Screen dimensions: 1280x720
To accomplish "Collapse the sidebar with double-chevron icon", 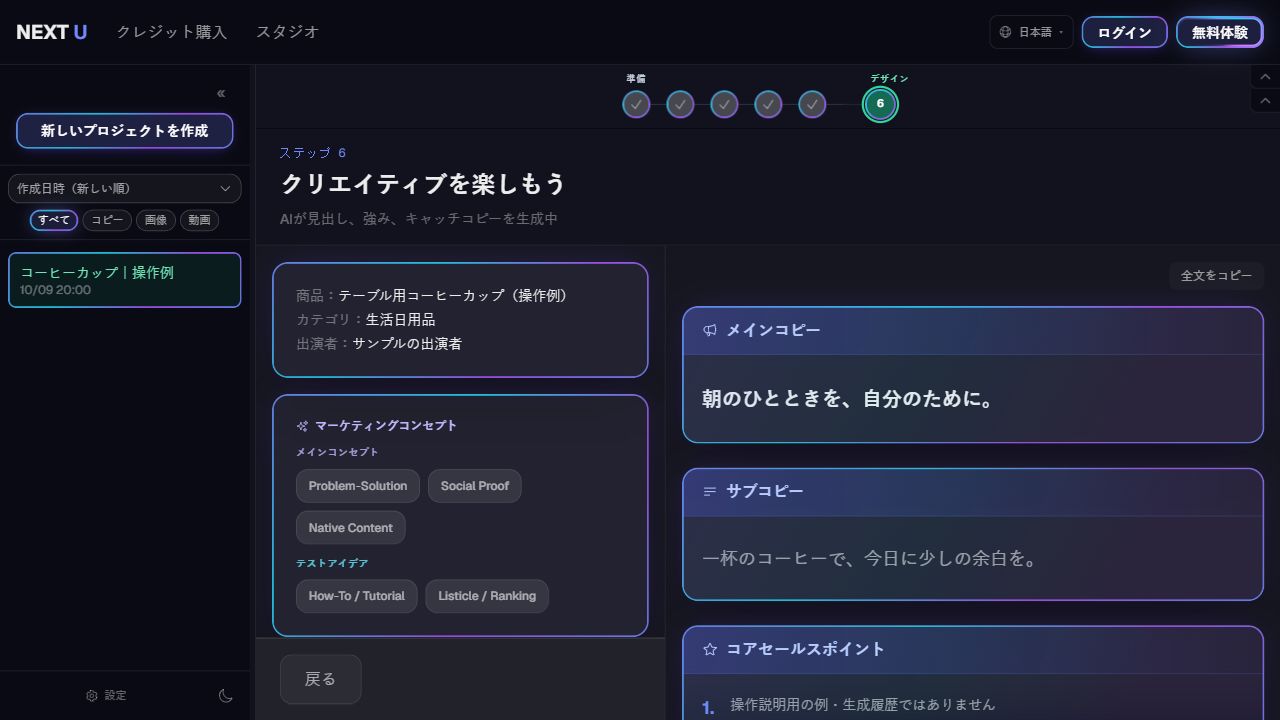I will pyautogui.click(x=221, y=93).
